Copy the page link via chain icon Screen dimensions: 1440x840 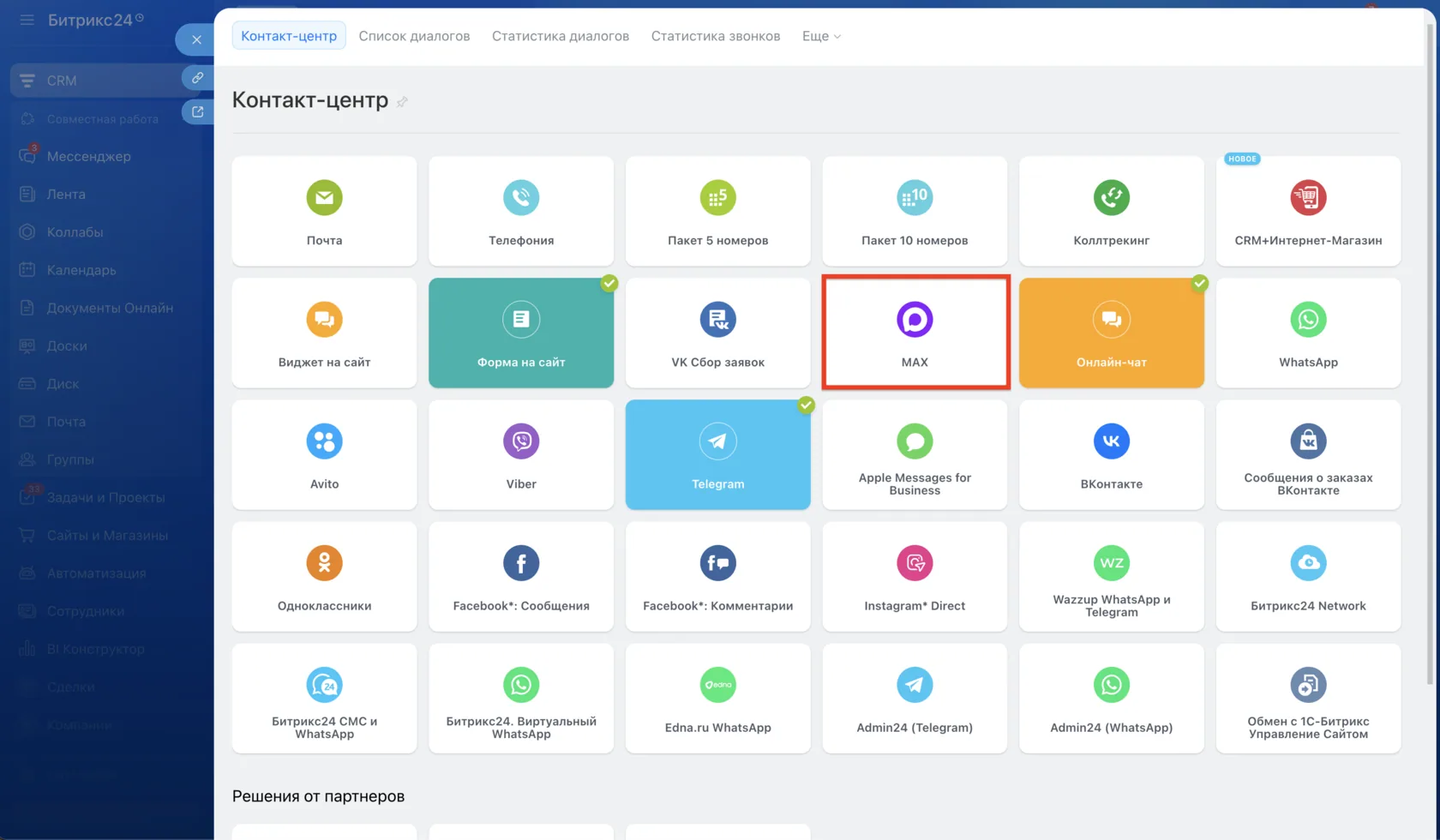tap(198, 78)
